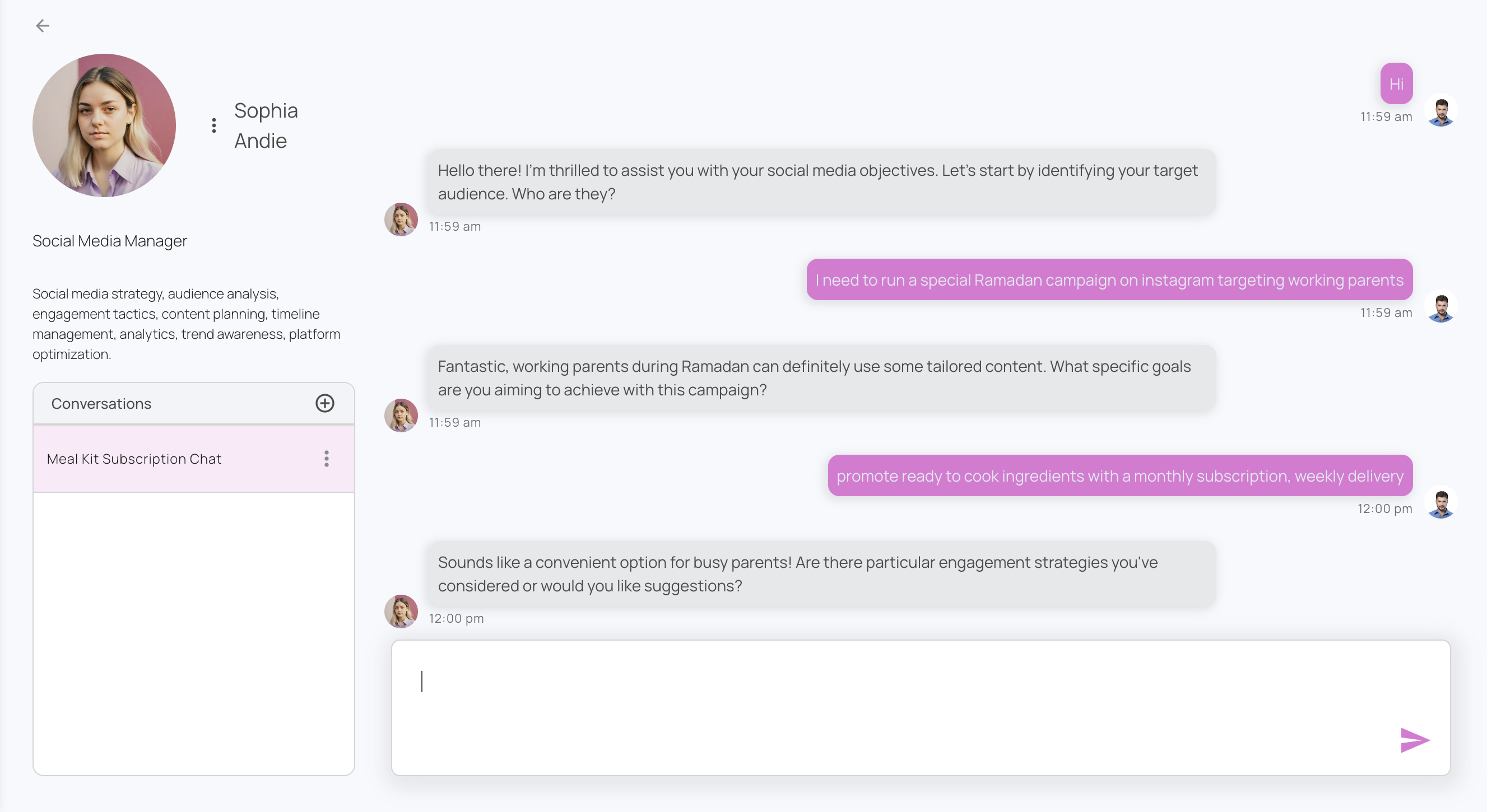The image size is (1487, 812).
Task: Click user avatar next to the Hi message
Action: (x=1442, y=110)
